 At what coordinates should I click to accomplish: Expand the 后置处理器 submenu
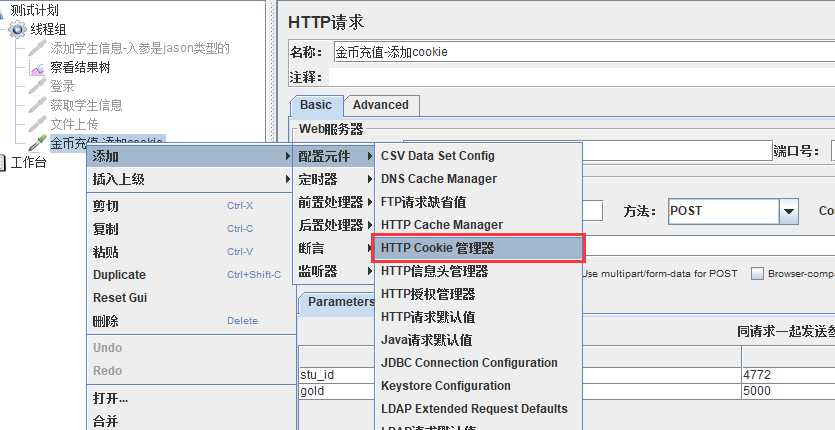pyautogui.click(x=334, y=225)
